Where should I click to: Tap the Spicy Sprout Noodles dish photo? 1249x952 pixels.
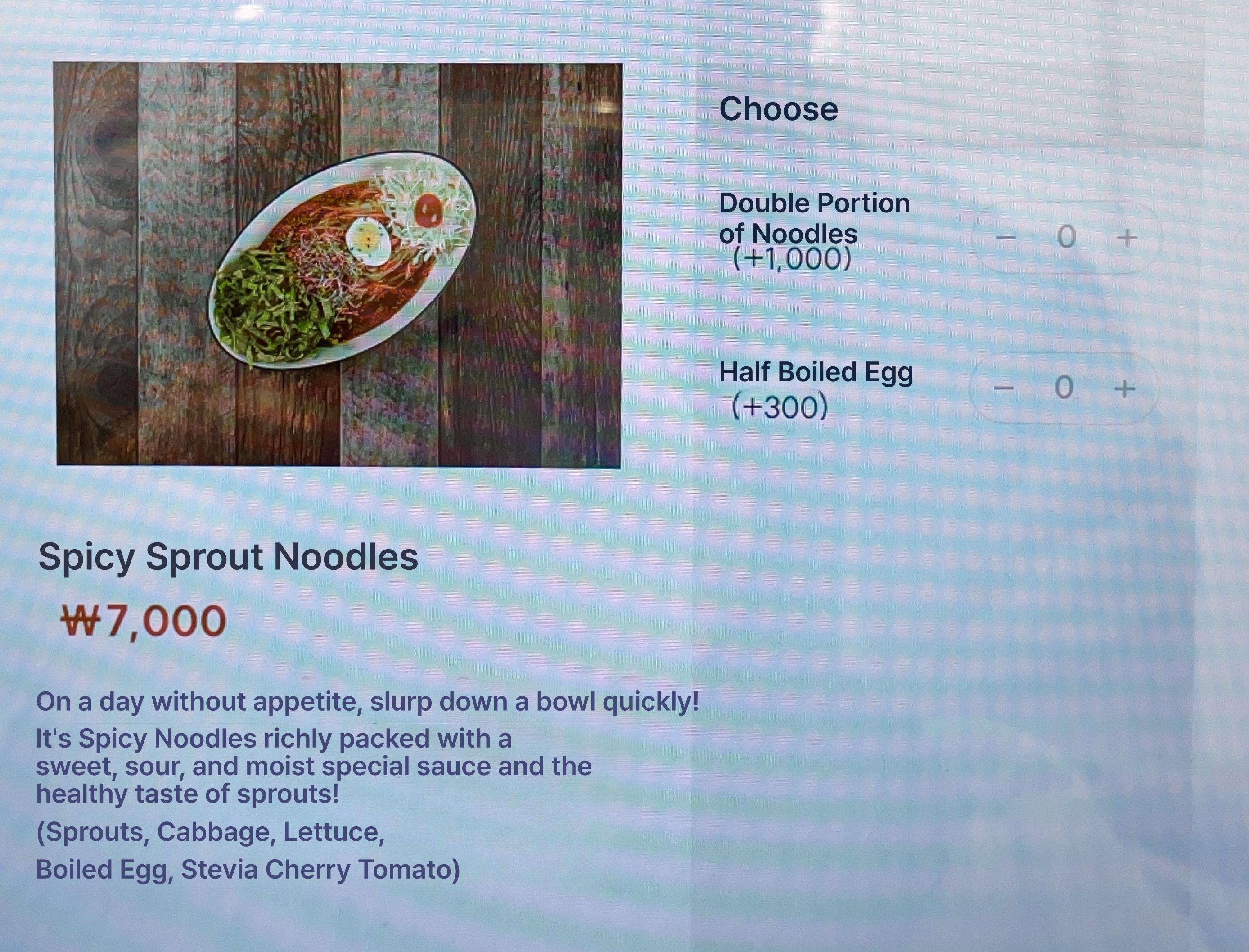tap(338, 265)
